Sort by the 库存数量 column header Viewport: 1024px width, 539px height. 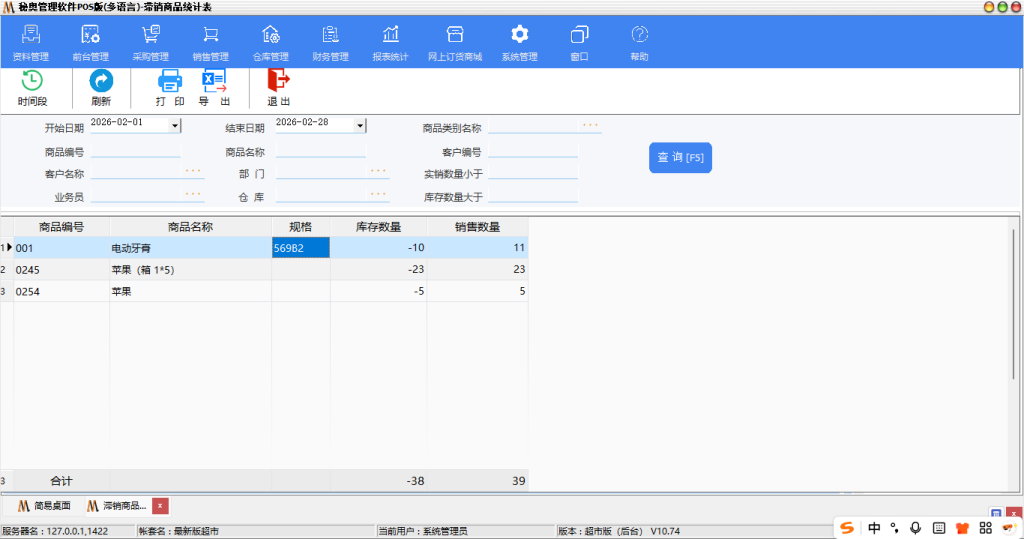point(378,227)
